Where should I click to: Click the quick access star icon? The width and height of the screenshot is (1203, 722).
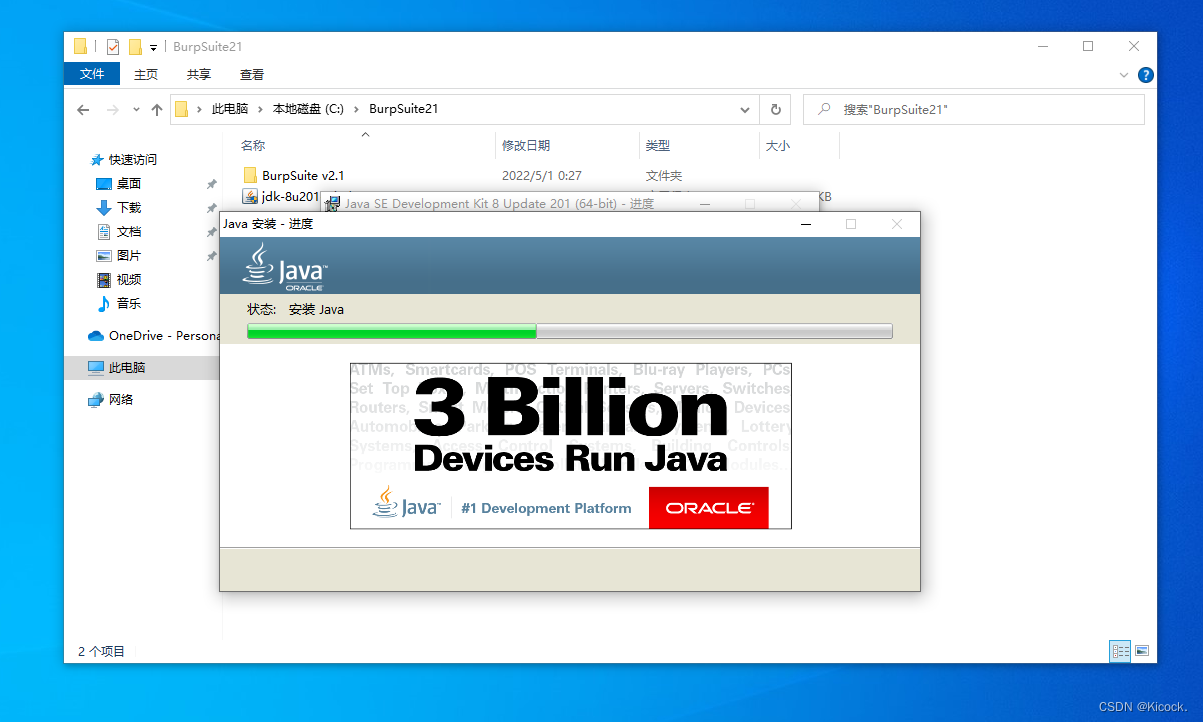coord(97,160)
